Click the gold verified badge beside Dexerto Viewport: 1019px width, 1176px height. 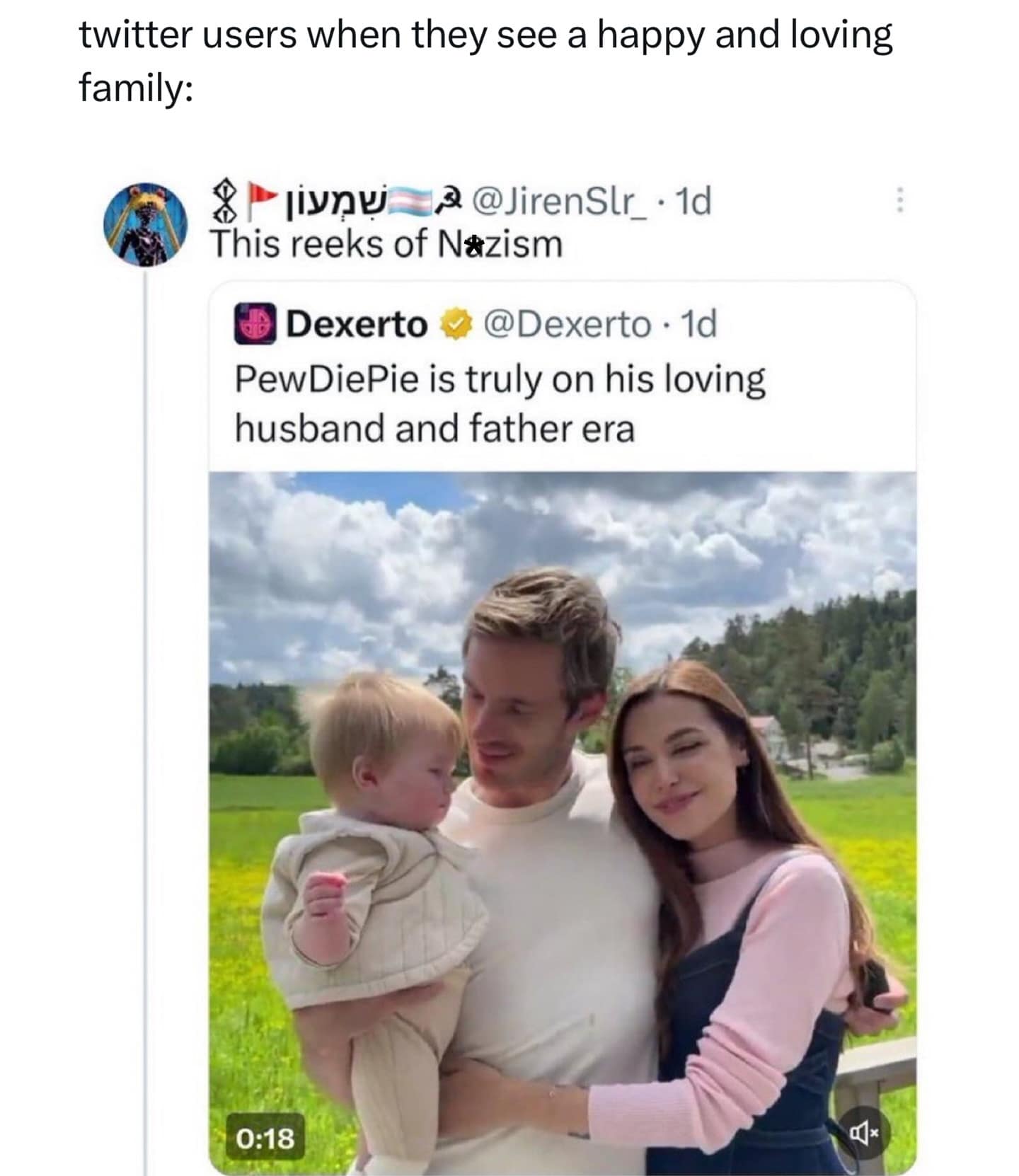pyautogui.click(x=456, y=325)
